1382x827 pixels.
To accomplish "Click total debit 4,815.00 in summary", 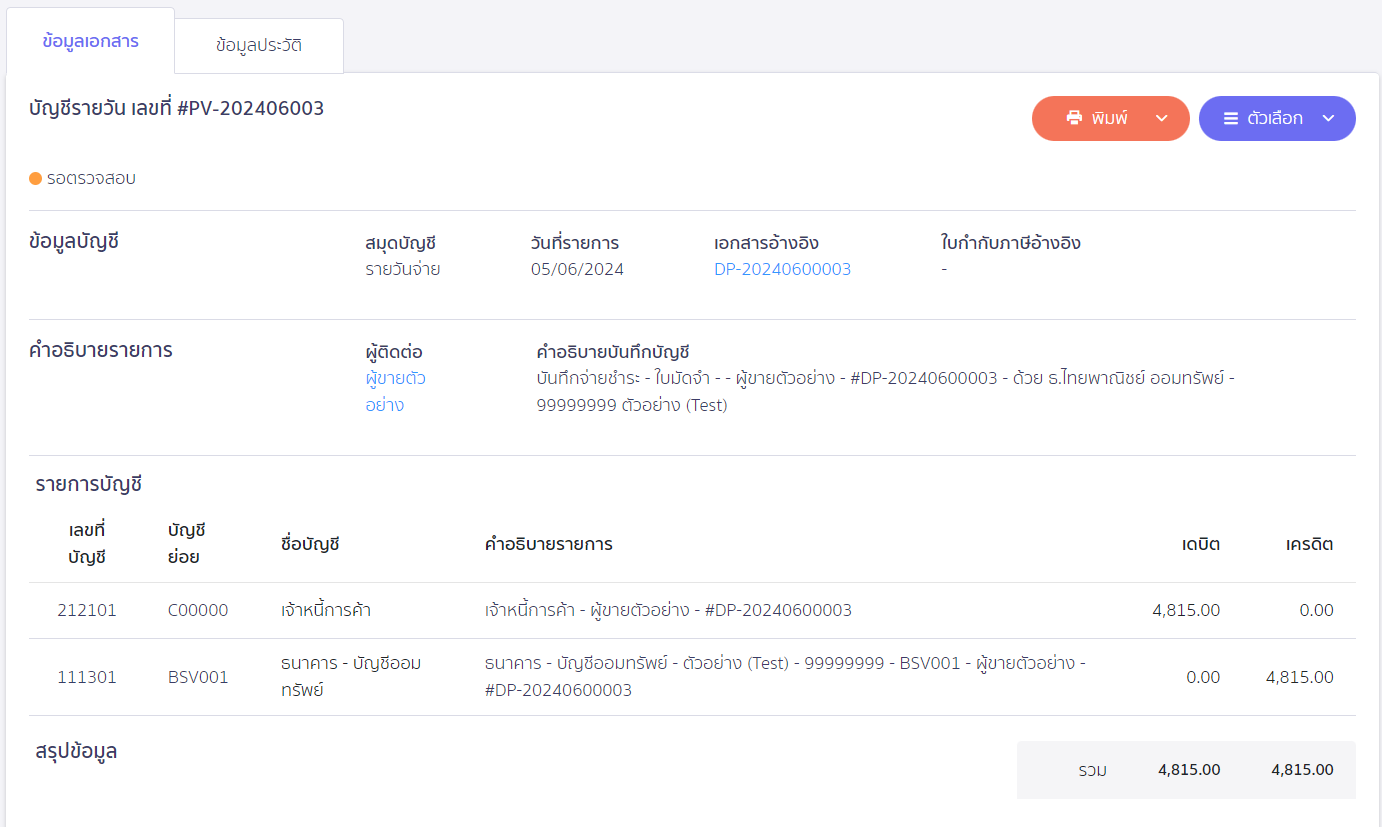I will (x=1189, y=770).
